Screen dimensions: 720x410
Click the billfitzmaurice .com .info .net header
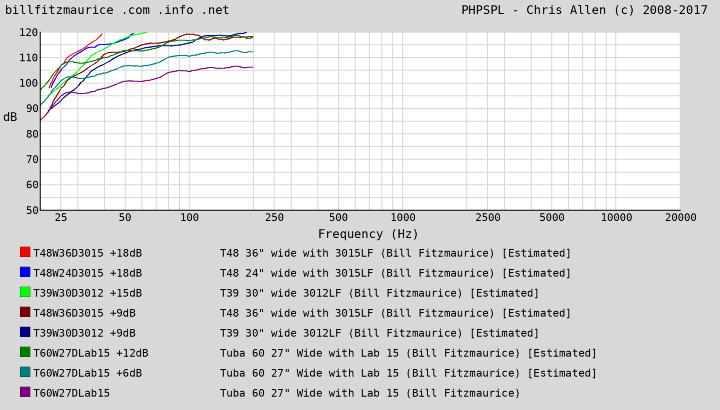tap(117, 10)
